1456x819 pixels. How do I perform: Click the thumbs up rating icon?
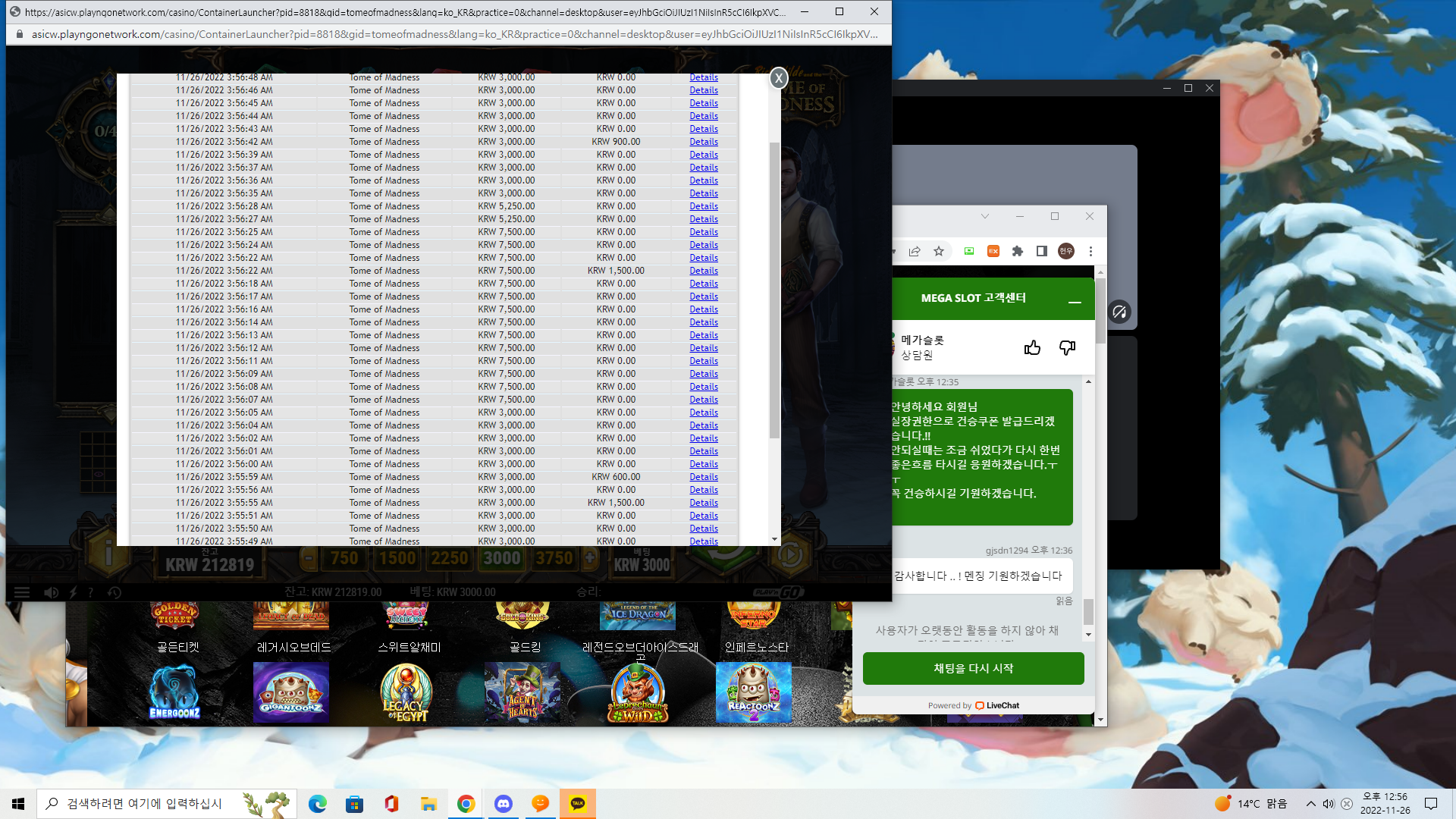click(1032, 347)
